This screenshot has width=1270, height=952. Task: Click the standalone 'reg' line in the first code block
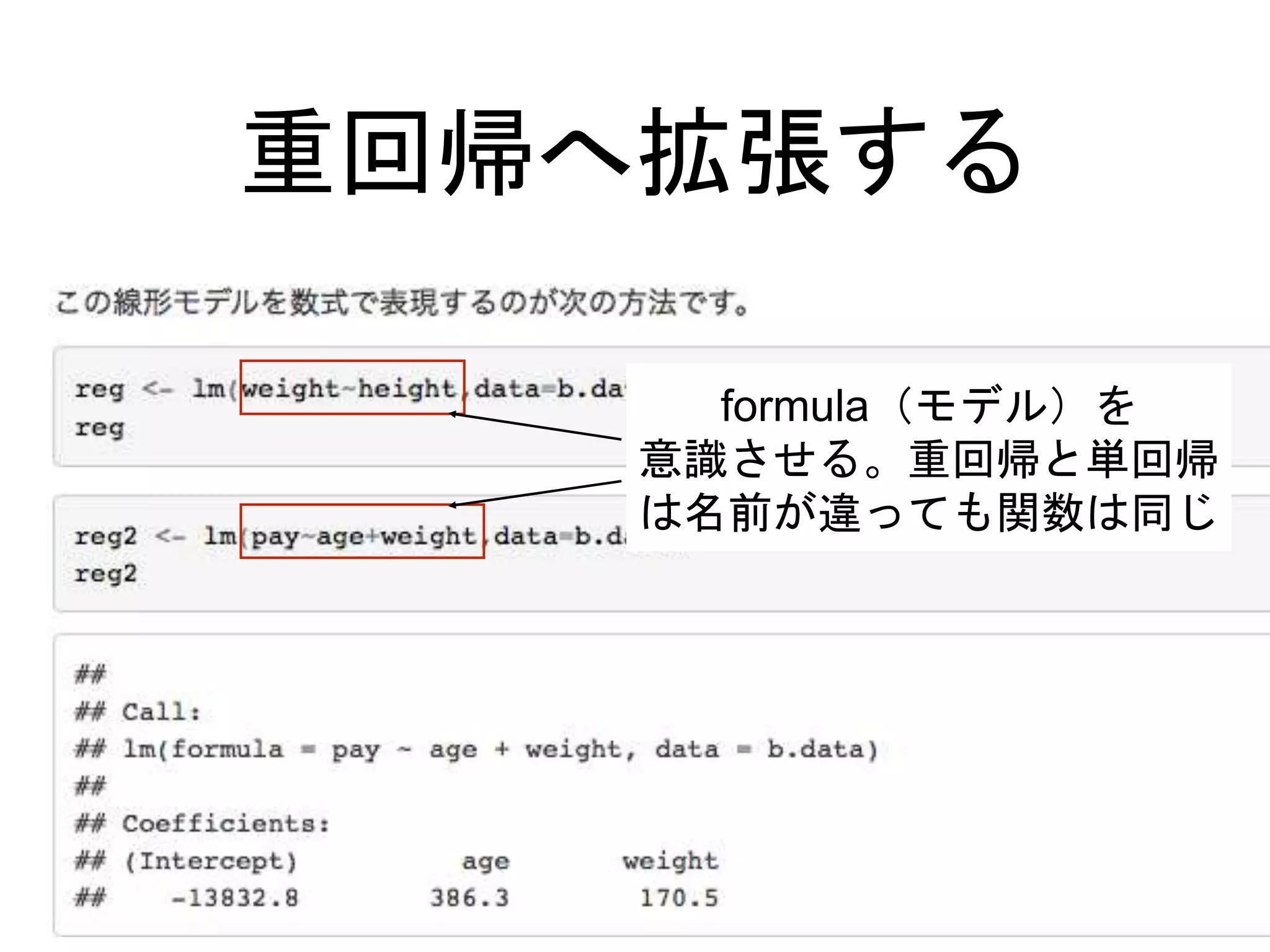pyautogui.click(x=99, y=428)
